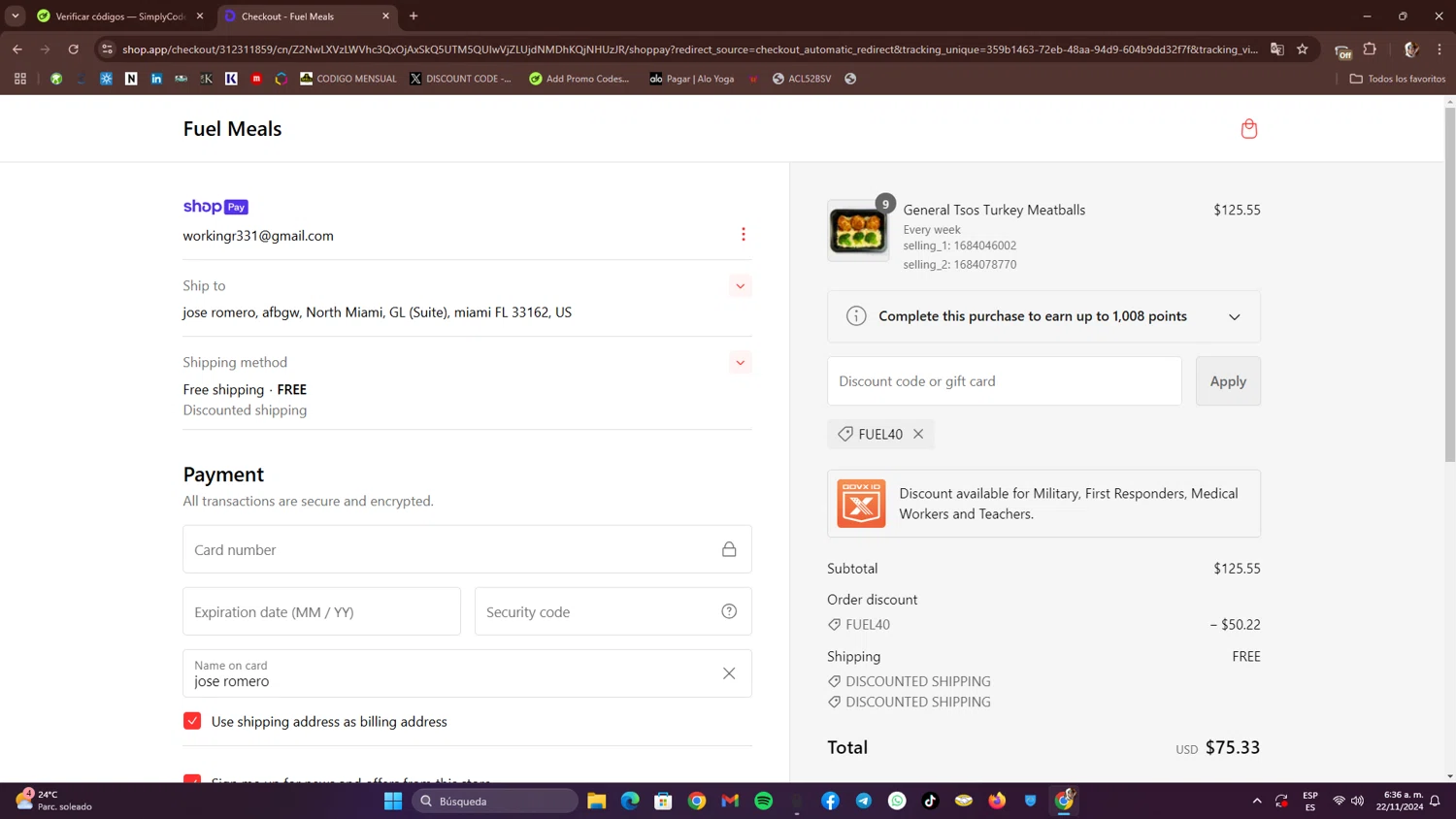Viewport: 1456px width, 819px height.
Task: Open WhatsApp from the taskbar
Action: [897, 801]
